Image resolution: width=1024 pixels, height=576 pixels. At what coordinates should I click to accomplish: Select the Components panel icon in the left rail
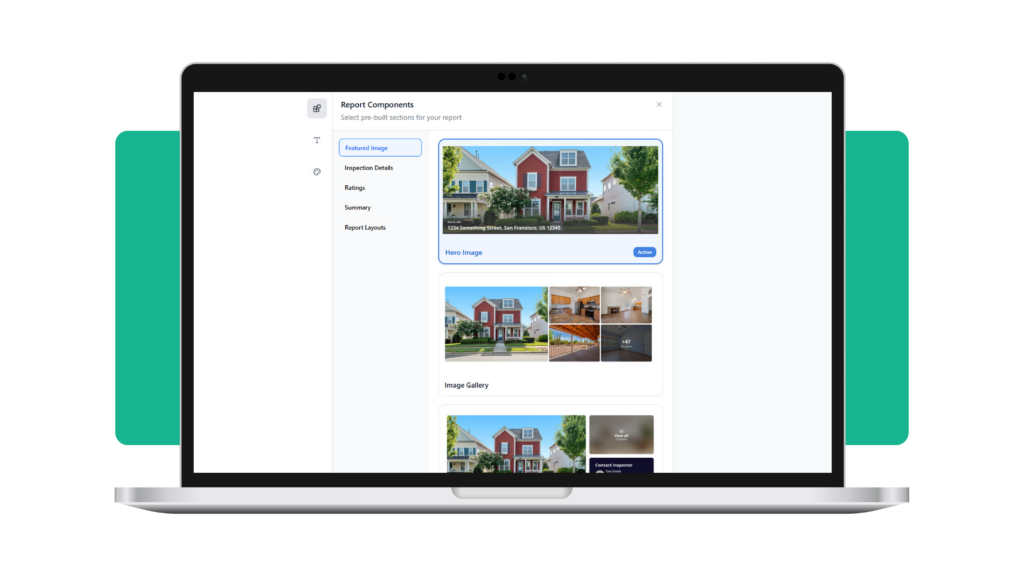[317, 107]
